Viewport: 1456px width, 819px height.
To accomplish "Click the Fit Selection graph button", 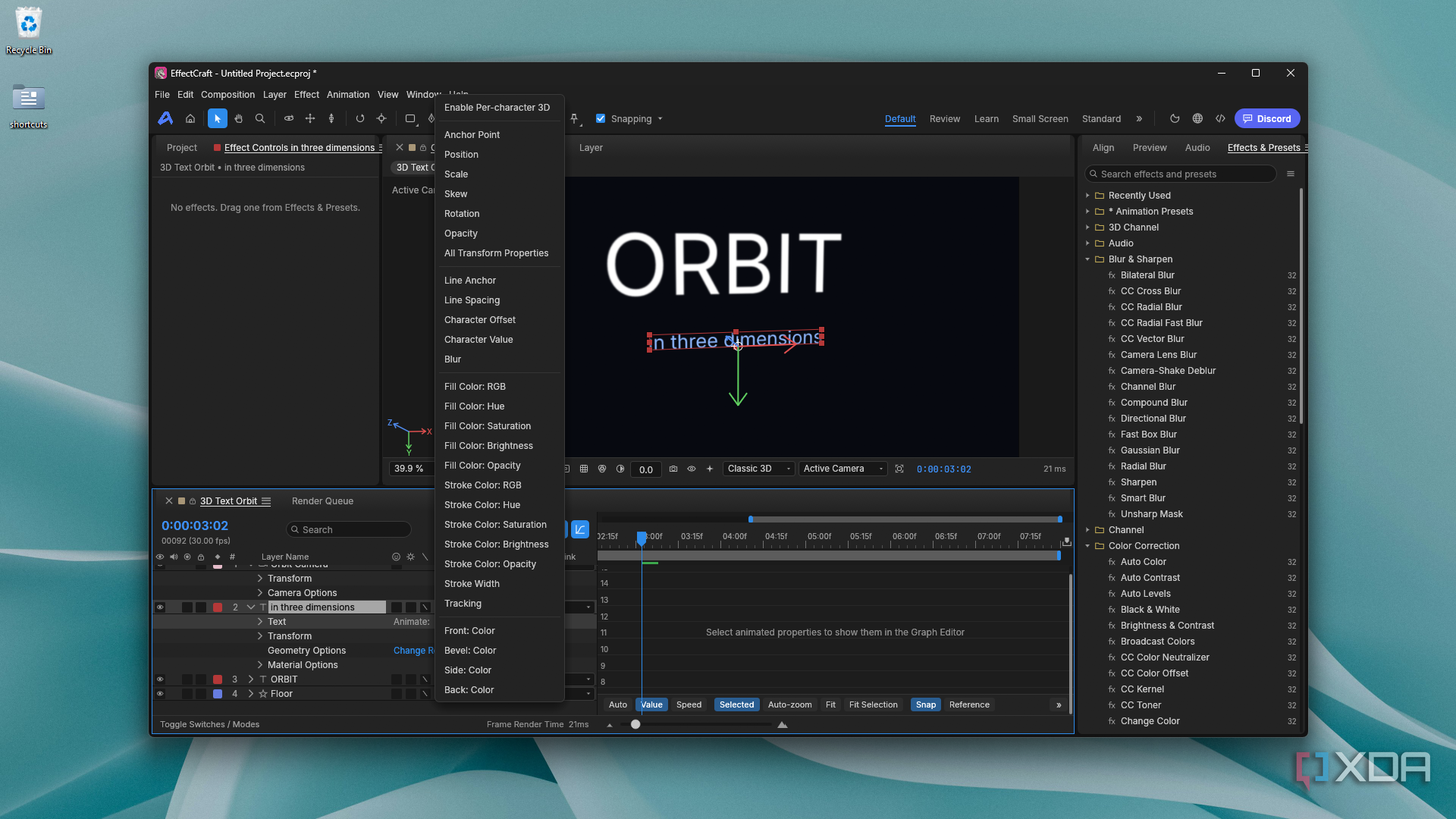I will point(873,705).
